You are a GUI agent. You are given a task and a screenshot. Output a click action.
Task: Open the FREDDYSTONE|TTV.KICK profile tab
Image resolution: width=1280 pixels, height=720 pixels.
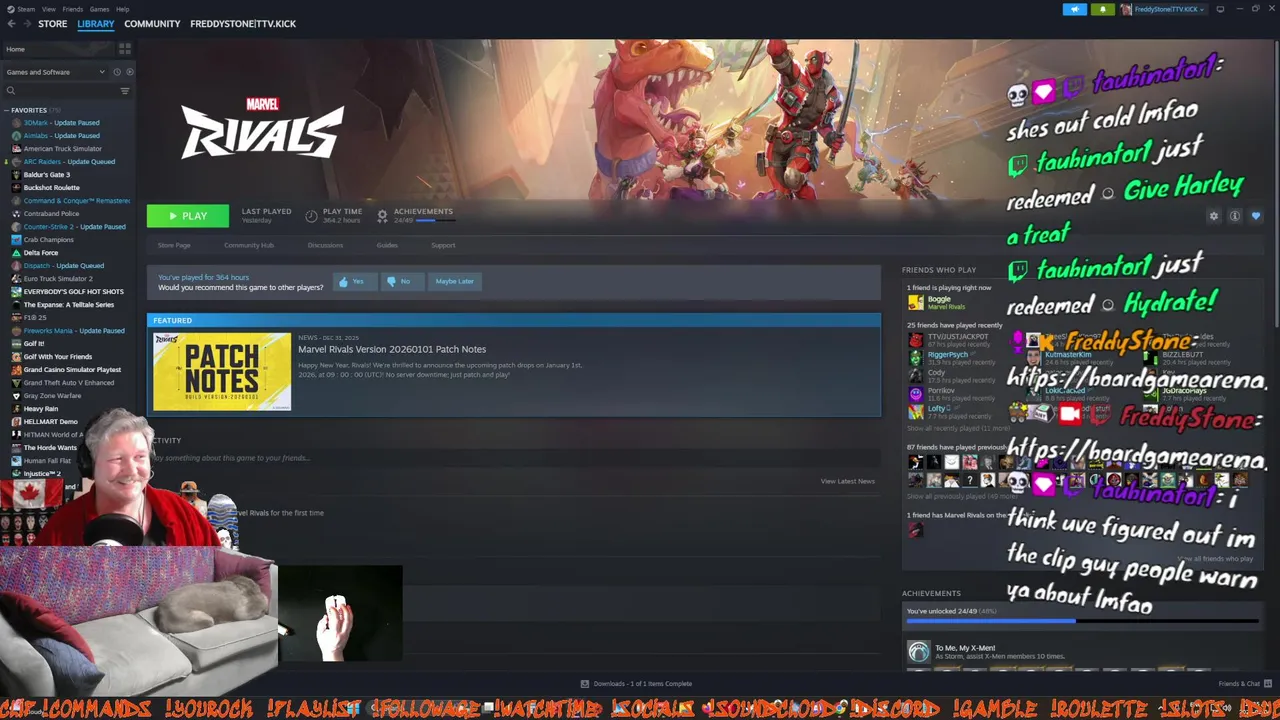coord(243,24)
